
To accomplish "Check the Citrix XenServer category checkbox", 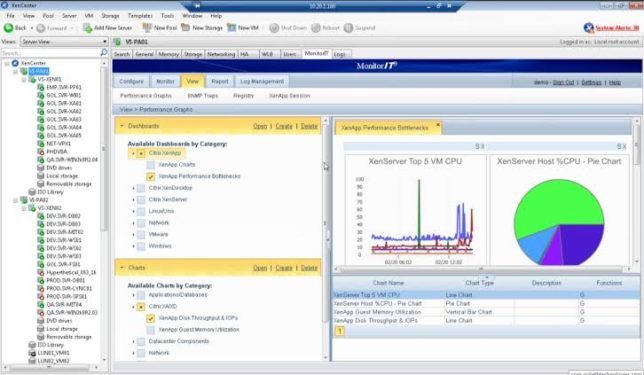I will point(141,200).
